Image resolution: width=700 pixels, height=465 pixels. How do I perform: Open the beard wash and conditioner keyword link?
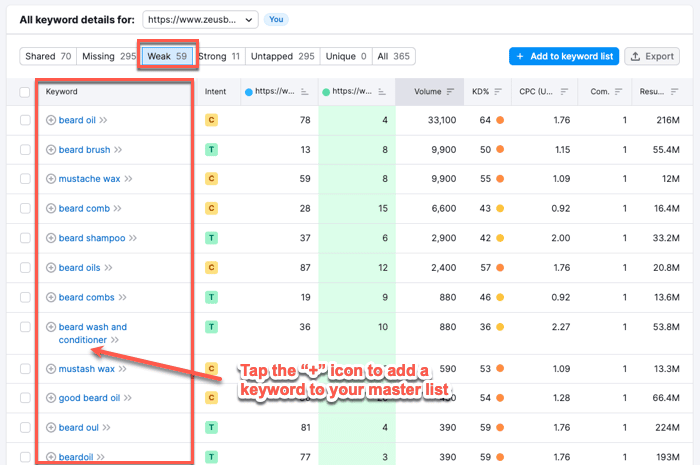(92, 327)
